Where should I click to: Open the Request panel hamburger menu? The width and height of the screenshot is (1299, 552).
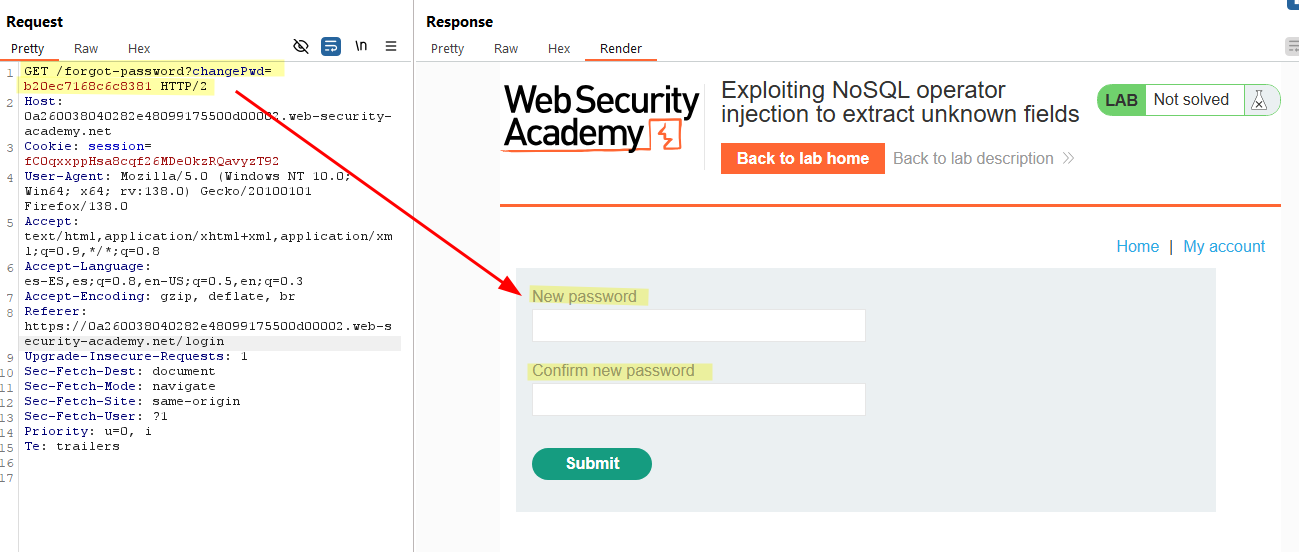[391, 46]
